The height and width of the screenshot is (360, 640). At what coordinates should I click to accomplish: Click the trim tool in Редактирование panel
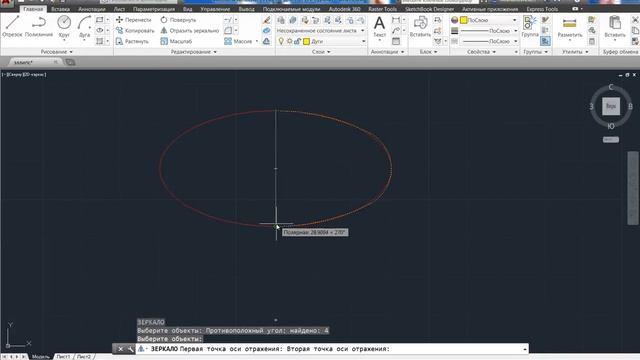pos(228,20)
